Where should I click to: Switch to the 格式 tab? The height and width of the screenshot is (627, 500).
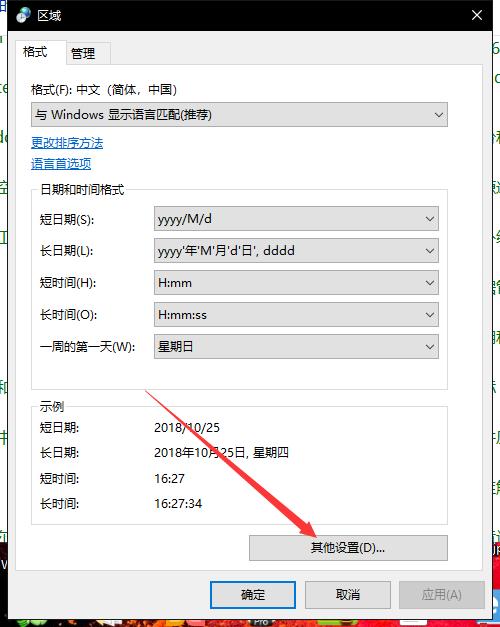(x=36, y=52)
